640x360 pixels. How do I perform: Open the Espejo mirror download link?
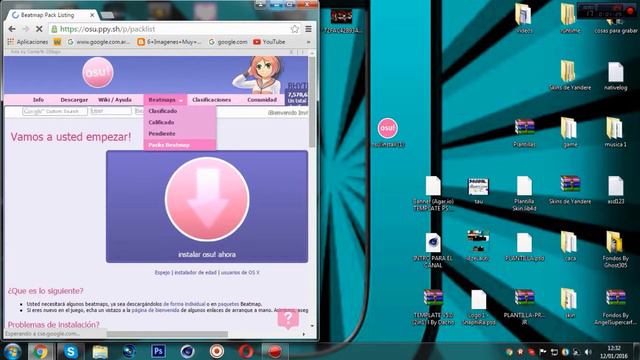click(x=162, y=272)
